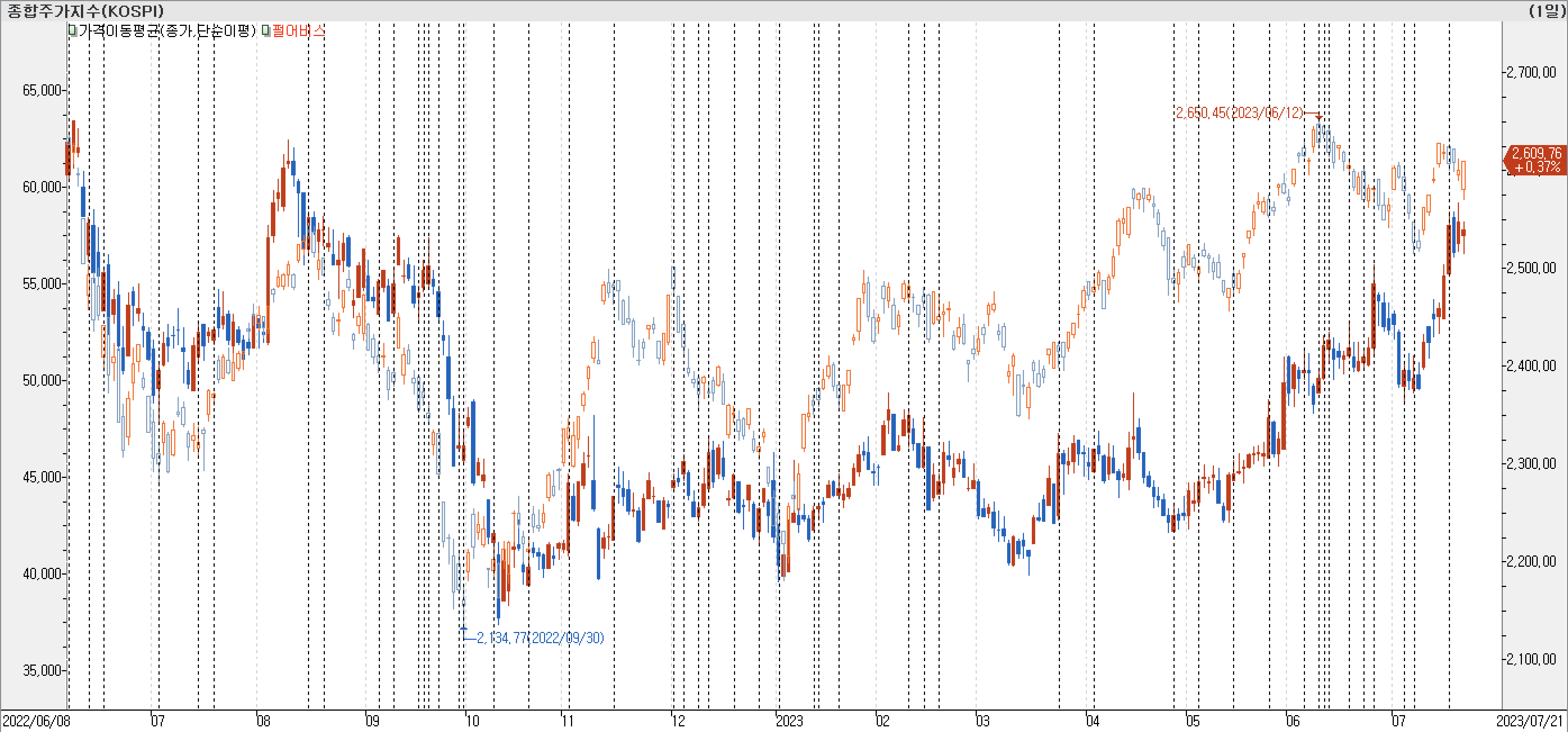Click the 2,700.00 right axis label
The height and width of the screenshot is (732, 1568).
pyautogui.click(x=1531, y=73)
